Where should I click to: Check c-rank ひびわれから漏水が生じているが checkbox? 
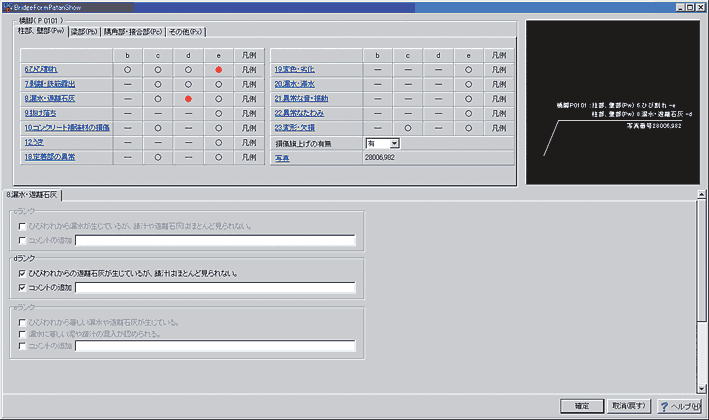tap(22, 226)
